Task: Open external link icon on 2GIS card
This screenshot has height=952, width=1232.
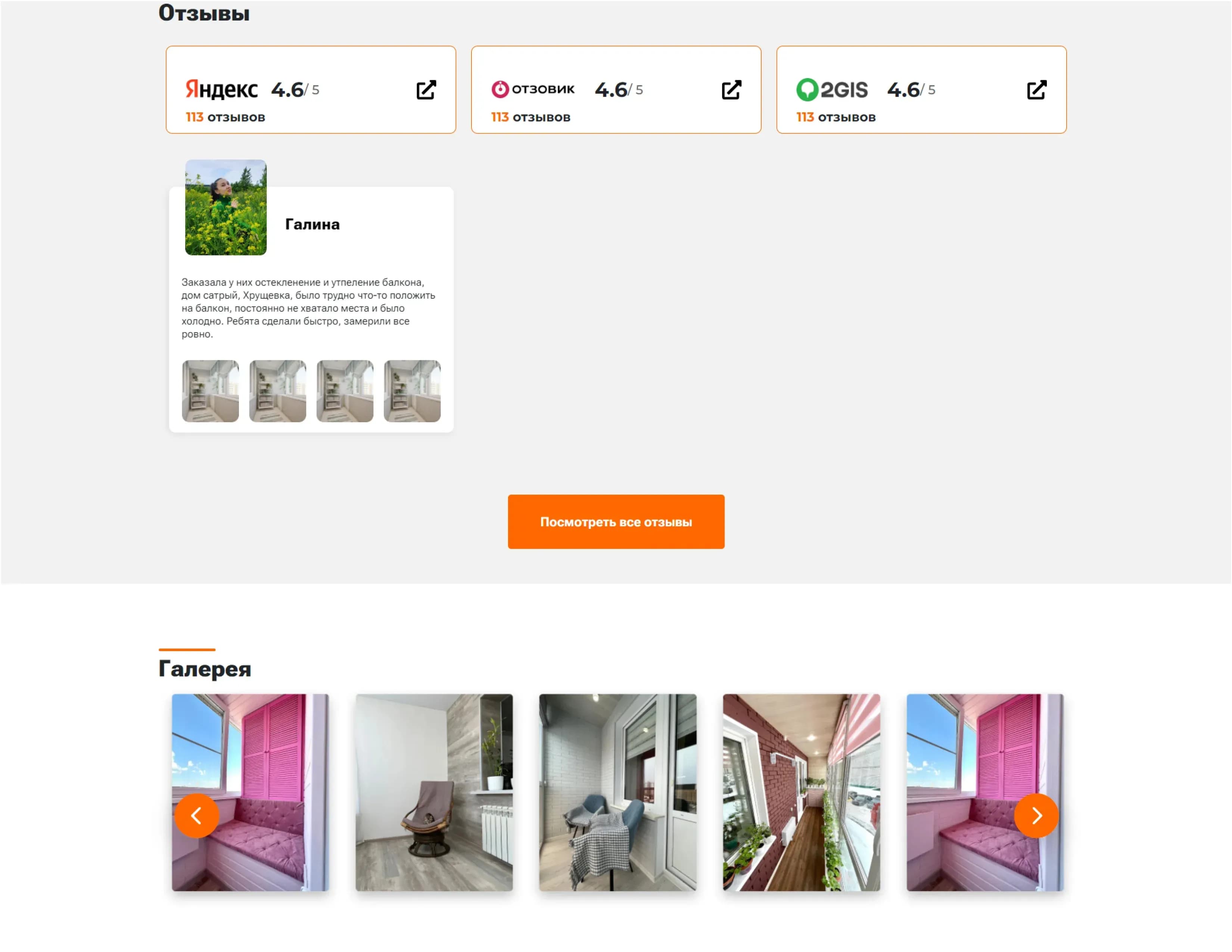Action: tap(1036, 90)
